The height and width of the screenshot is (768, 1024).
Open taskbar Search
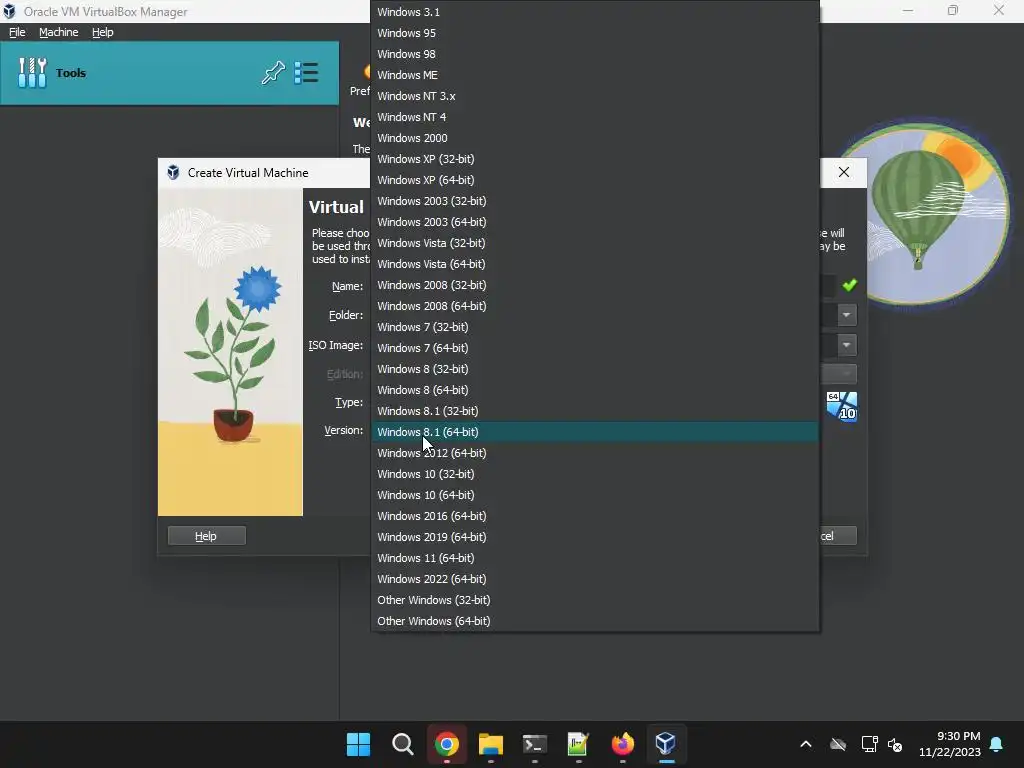(x=402, y=744)
